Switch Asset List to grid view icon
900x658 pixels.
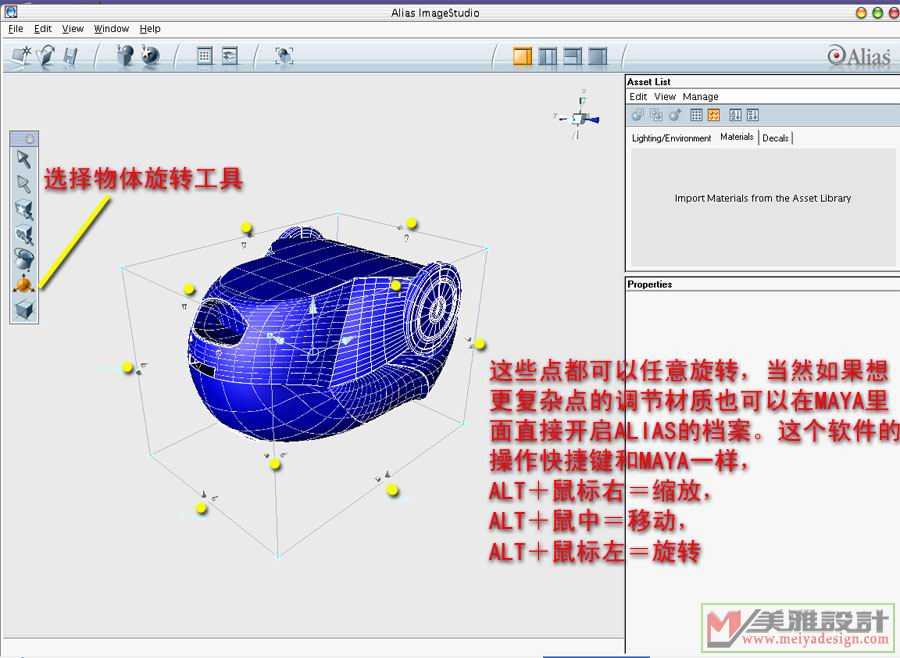tap(696, 115)
